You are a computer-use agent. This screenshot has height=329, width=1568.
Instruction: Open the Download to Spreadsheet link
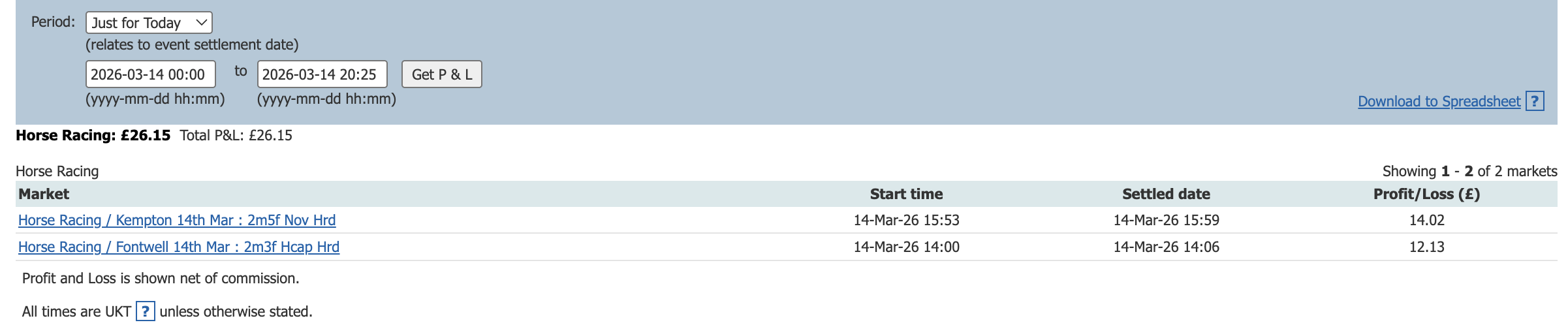tap(1439, 102)
